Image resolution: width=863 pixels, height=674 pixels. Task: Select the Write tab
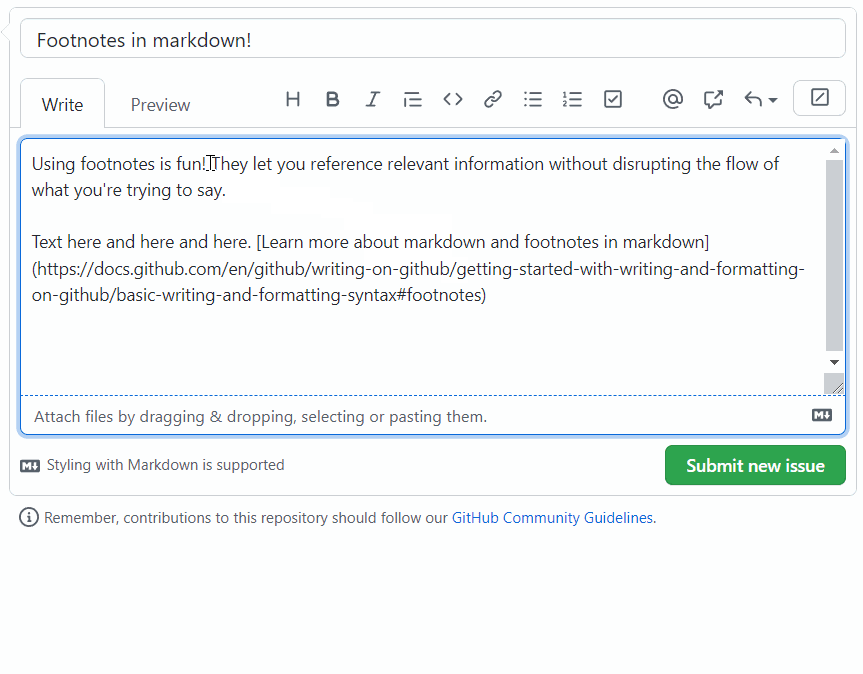coord(62,105)
